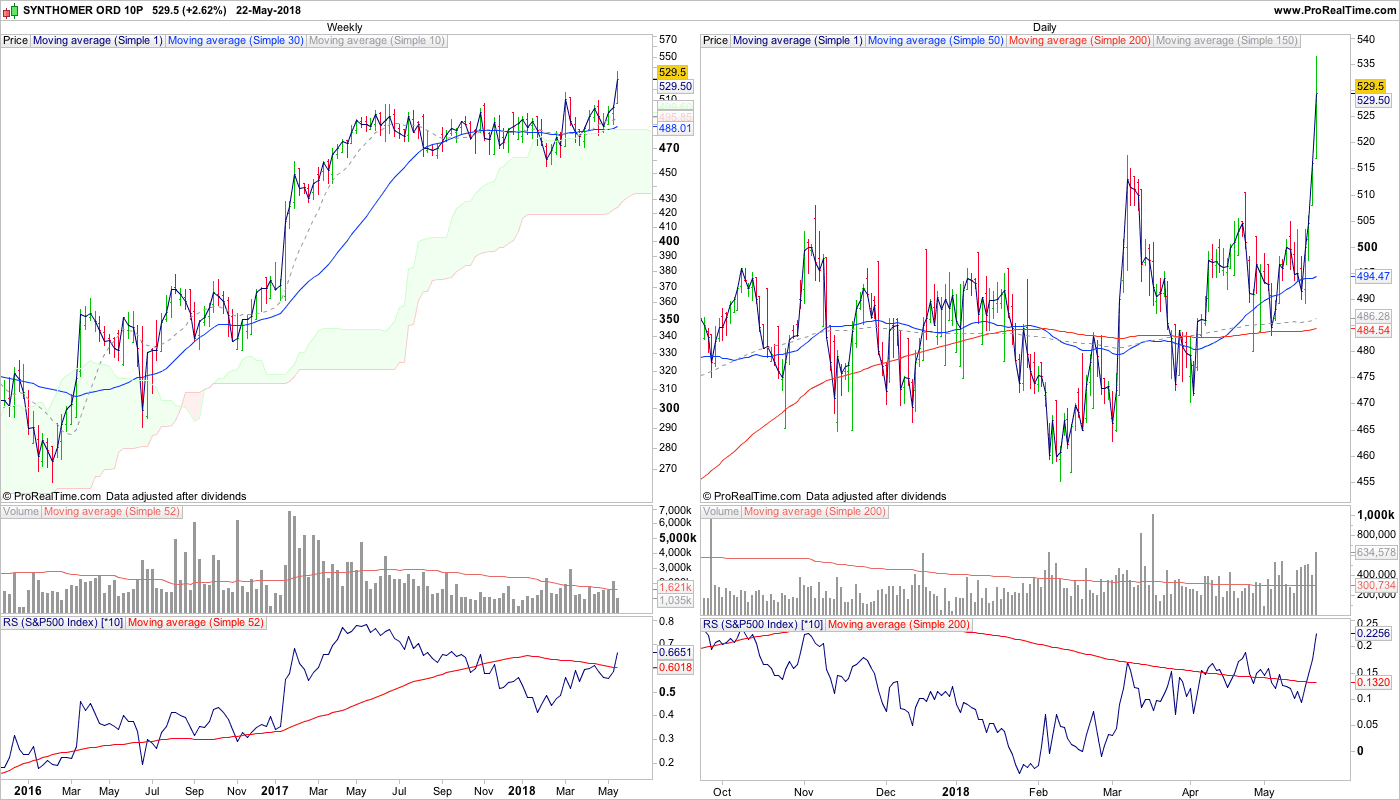Click the 1,035k volume value tag

675,601
